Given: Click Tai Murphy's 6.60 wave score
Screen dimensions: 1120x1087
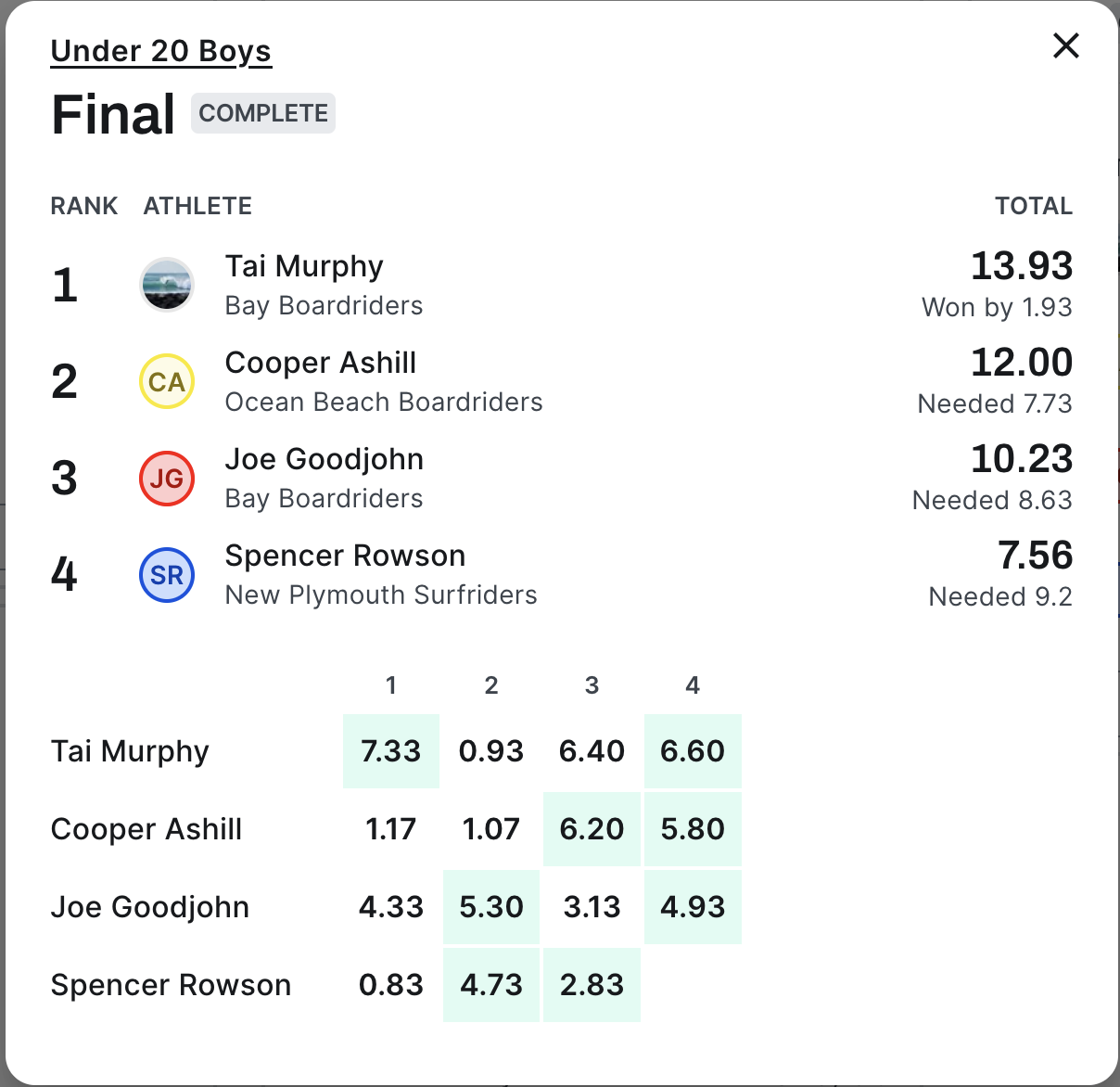Looking at the screenshot, I should coord(693,751).
